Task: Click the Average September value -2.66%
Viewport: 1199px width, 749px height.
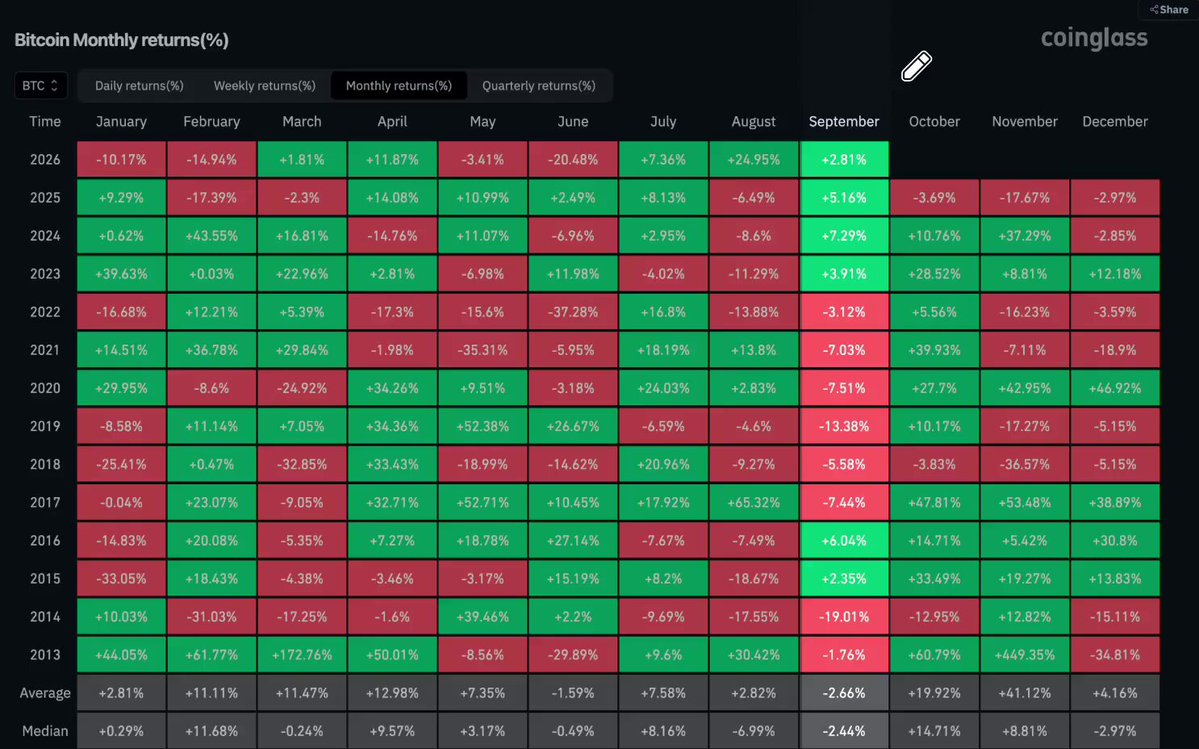Action: 844,693
